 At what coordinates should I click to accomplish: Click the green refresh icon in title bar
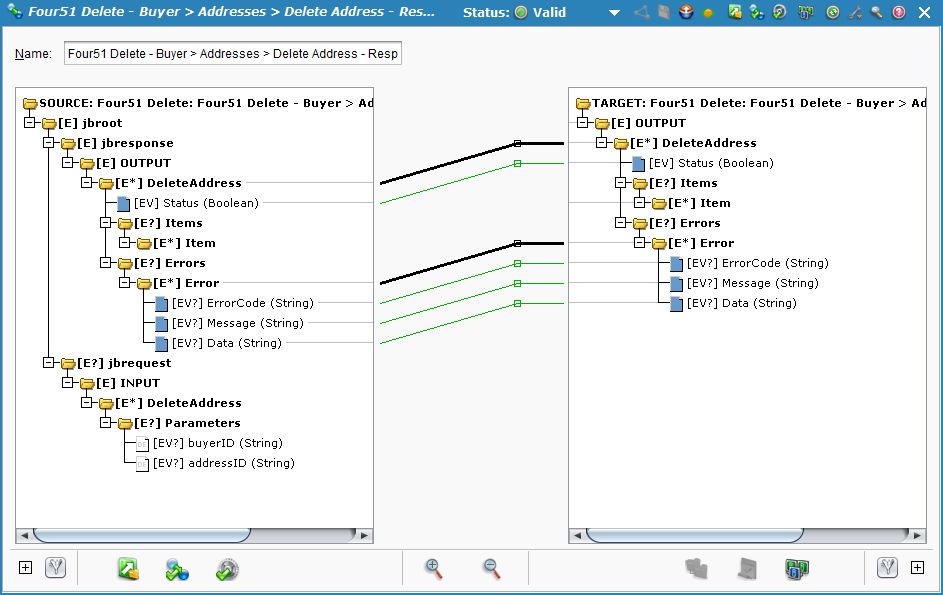click(x=833, y=13)
